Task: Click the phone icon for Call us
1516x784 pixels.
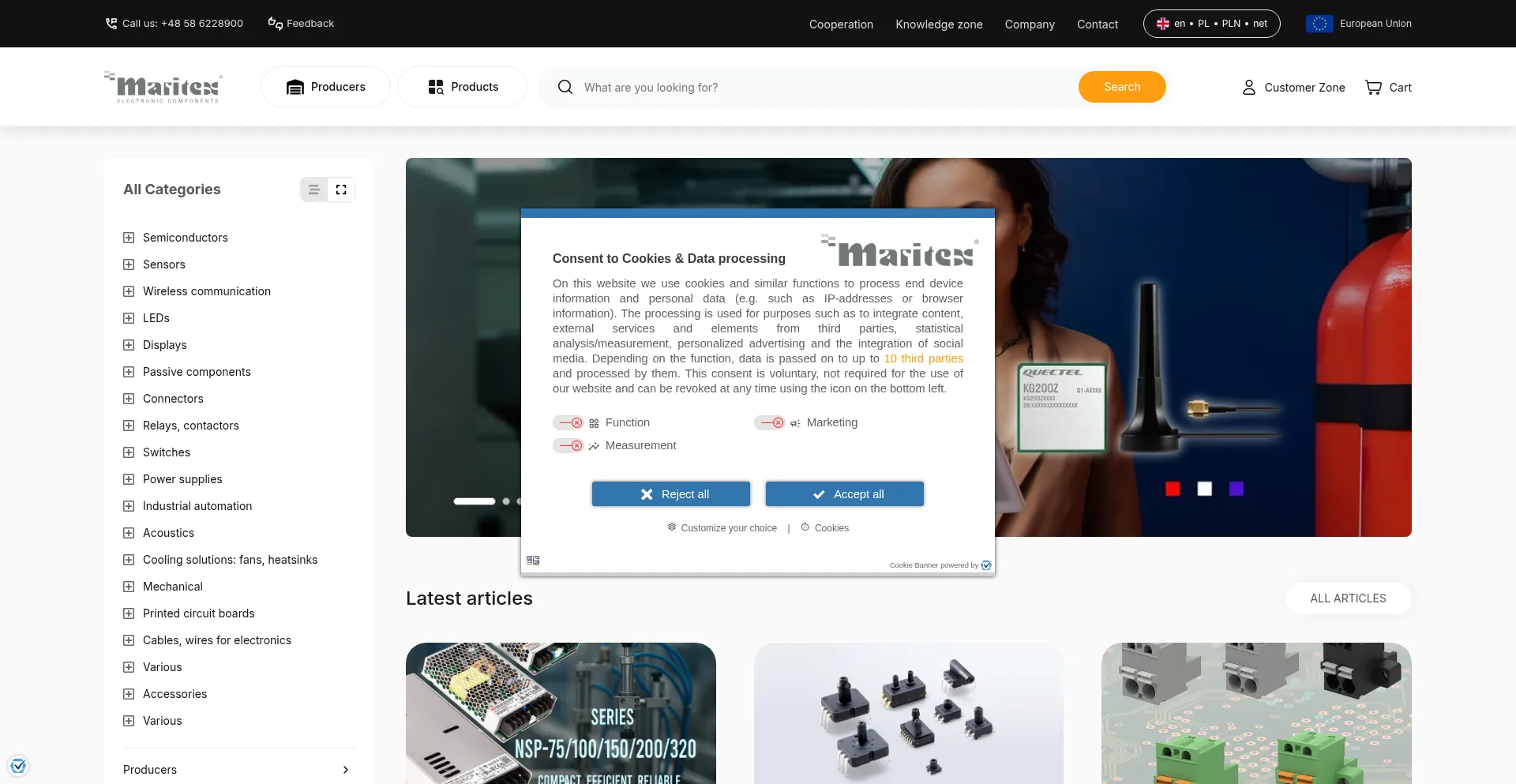Action: pyautogui.click(x=111, y=23)
